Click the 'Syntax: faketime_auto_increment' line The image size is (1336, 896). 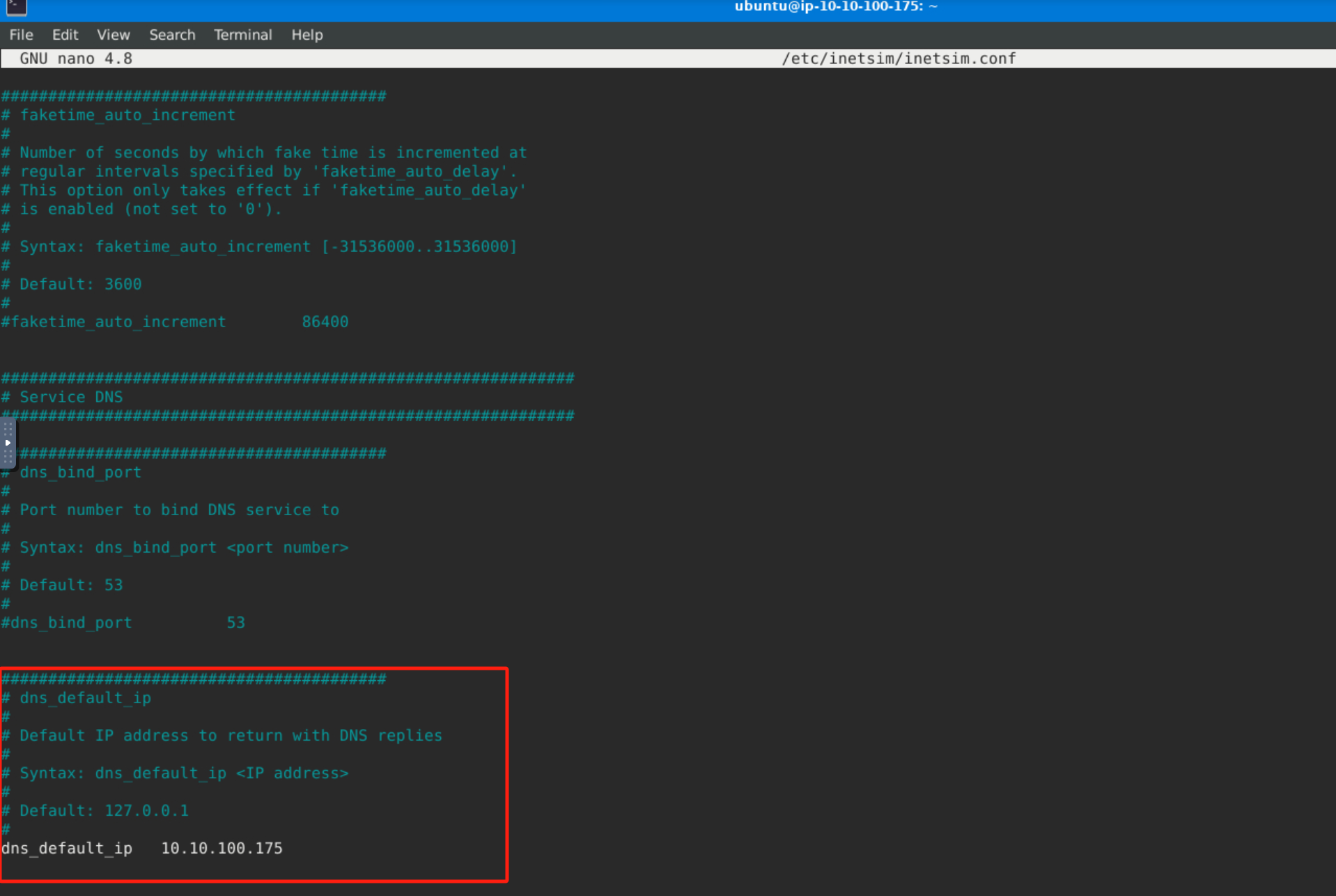pos(259,246)
